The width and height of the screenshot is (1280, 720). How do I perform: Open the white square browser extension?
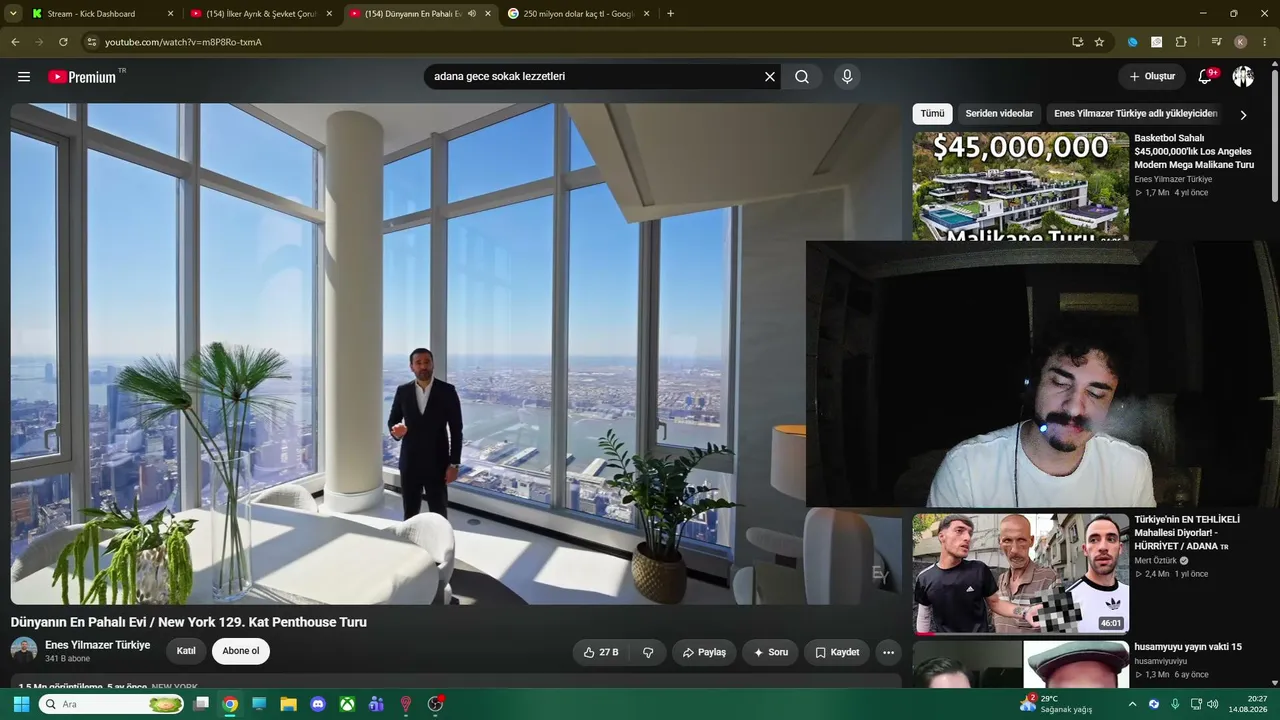coord(1157,42)
